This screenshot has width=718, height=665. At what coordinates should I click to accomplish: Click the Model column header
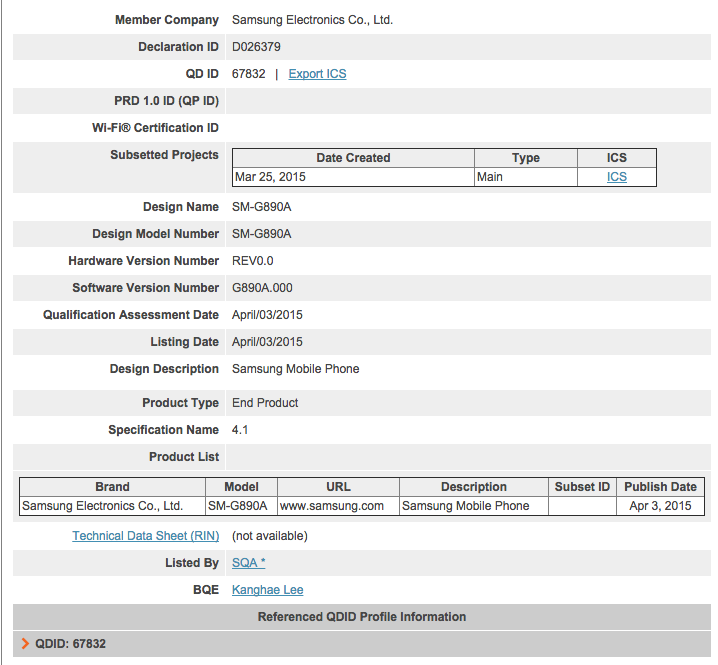point(241,487)
